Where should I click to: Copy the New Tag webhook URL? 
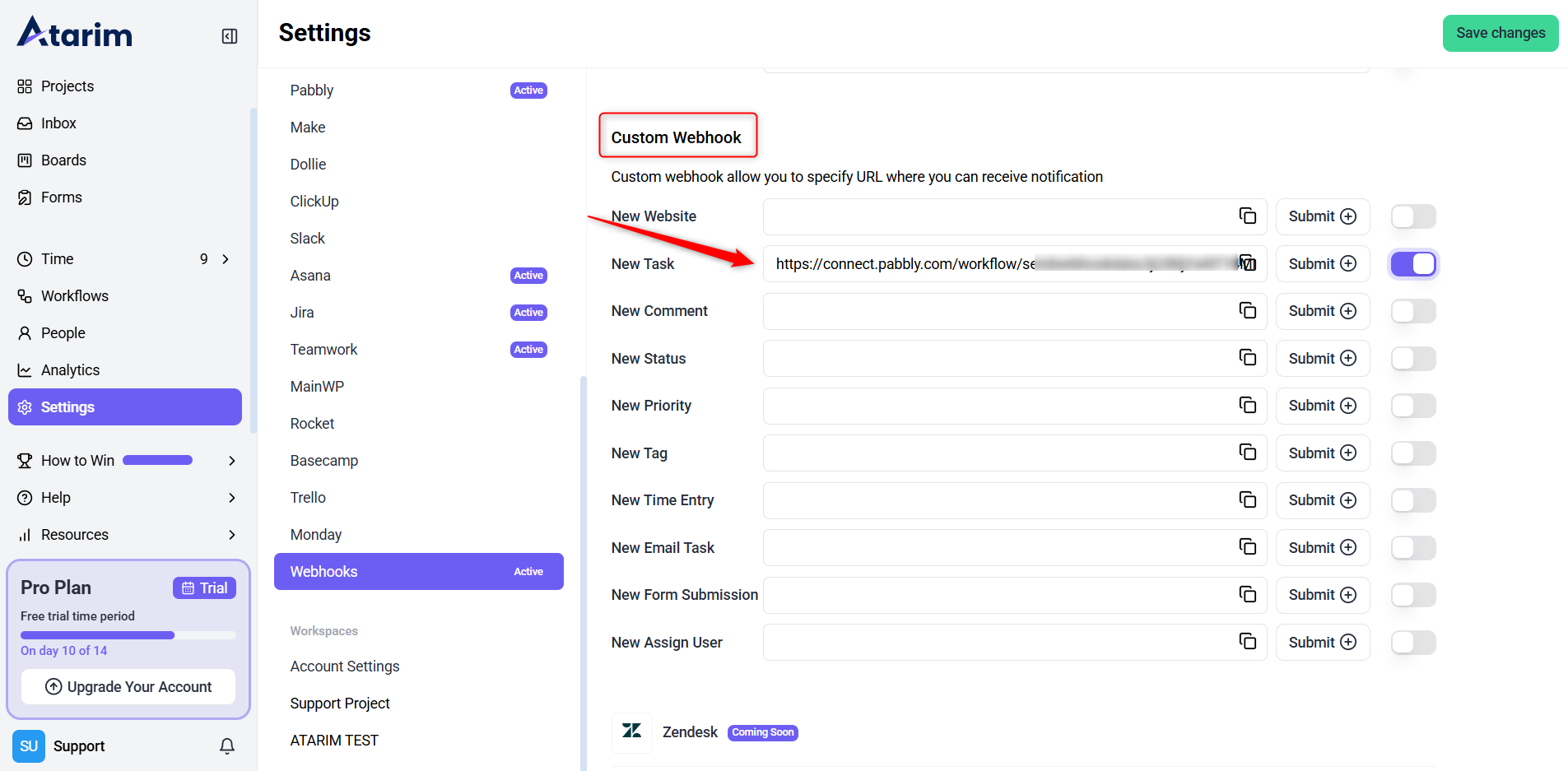1247,453
